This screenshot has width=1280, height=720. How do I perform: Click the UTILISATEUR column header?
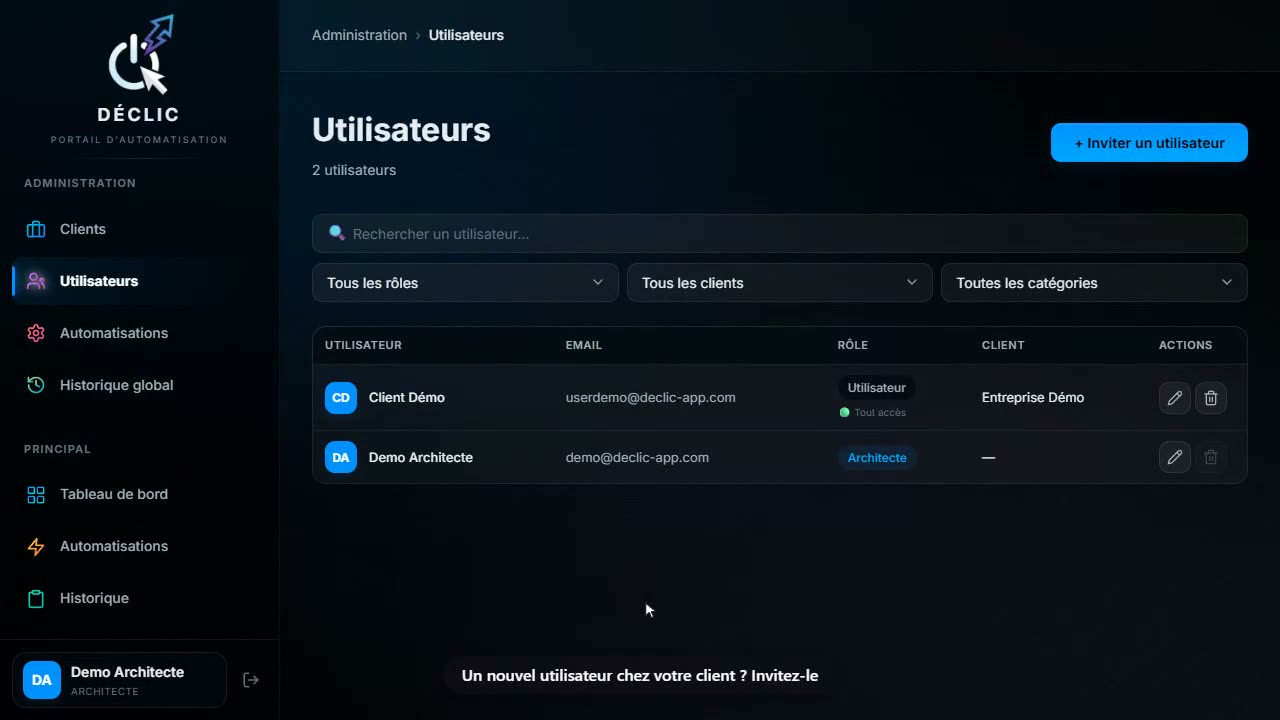[363, 345]
